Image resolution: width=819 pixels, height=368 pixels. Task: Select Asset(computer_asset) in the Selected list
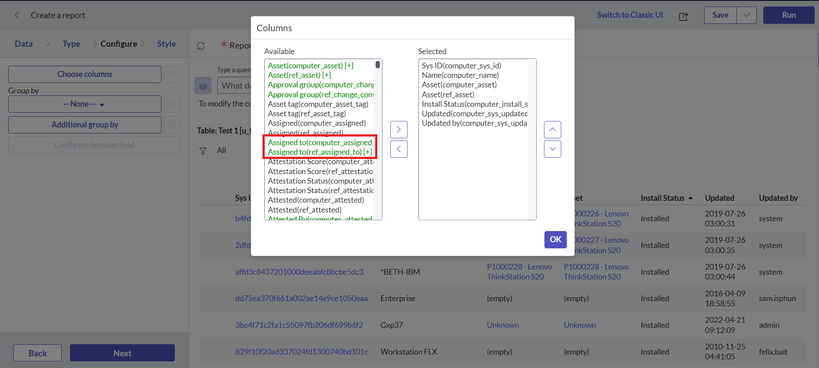tap(459, 85)
